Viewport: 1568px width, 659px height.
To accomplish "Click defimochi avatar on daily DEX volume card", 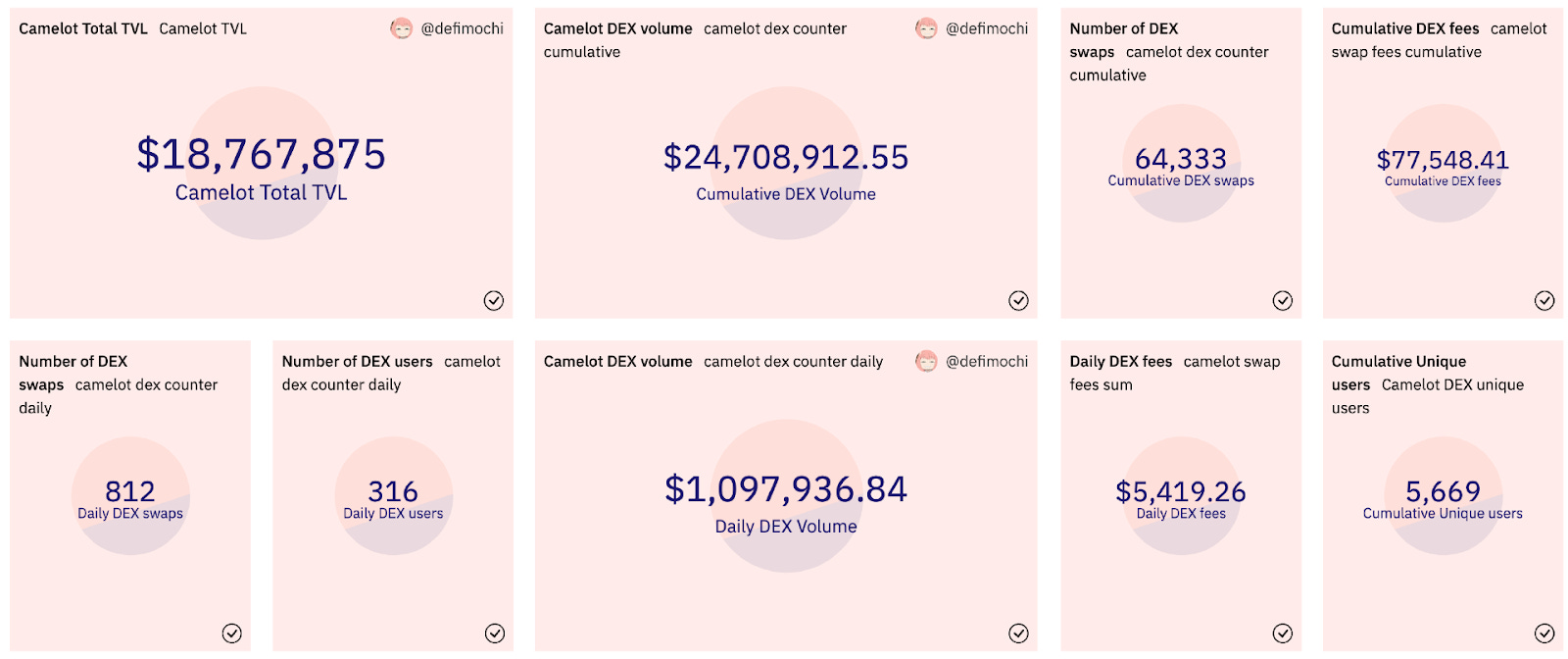I will coord(926,362).
